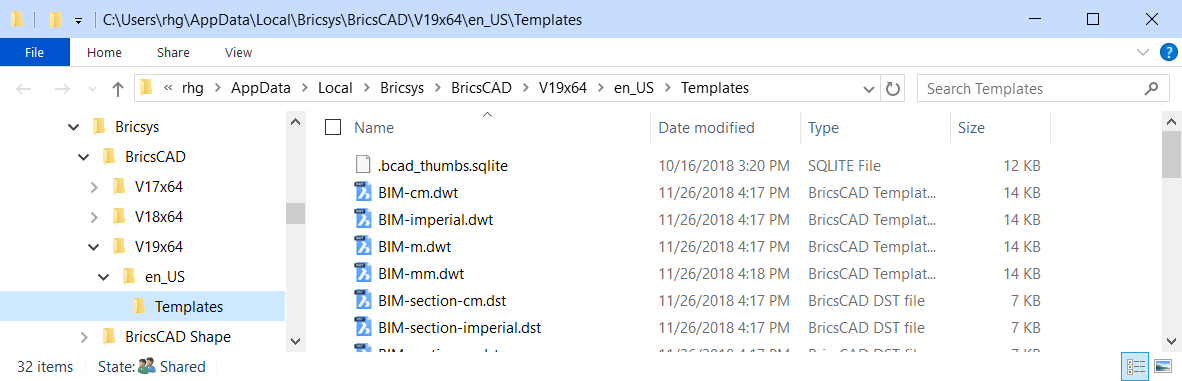Expand the V17x64 folder tree node
Screen dimensions: 1182x381
(x=93, y=186)
